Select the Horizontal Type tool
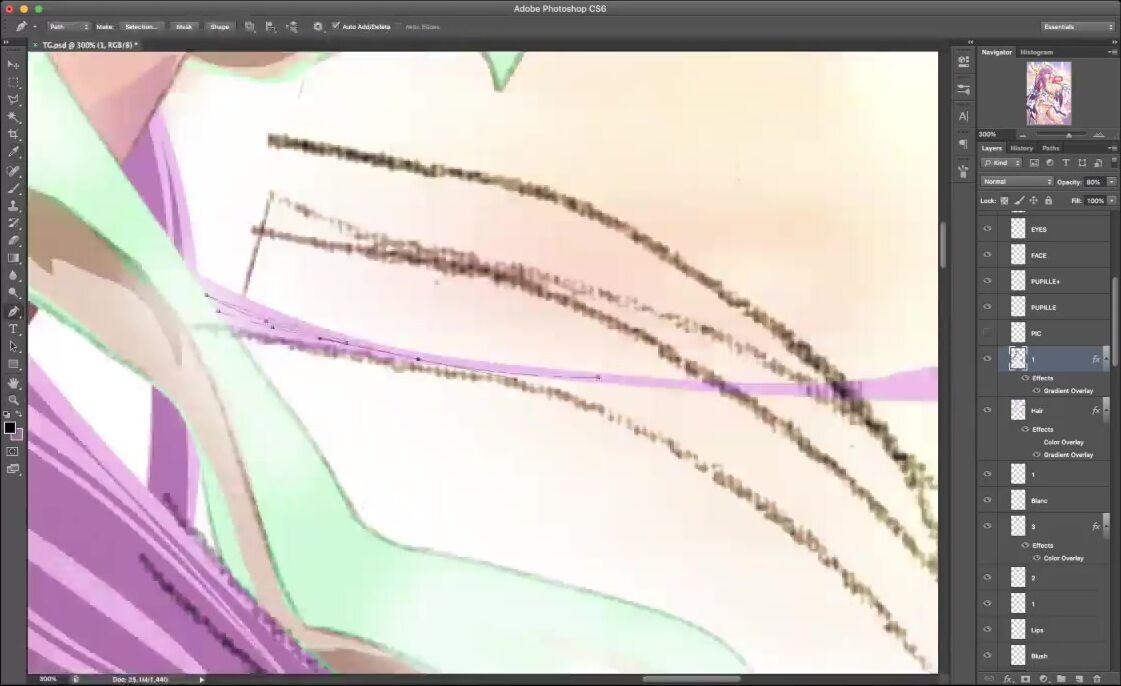The height and width of the screenshot is (686, 1121). (13, 329)
